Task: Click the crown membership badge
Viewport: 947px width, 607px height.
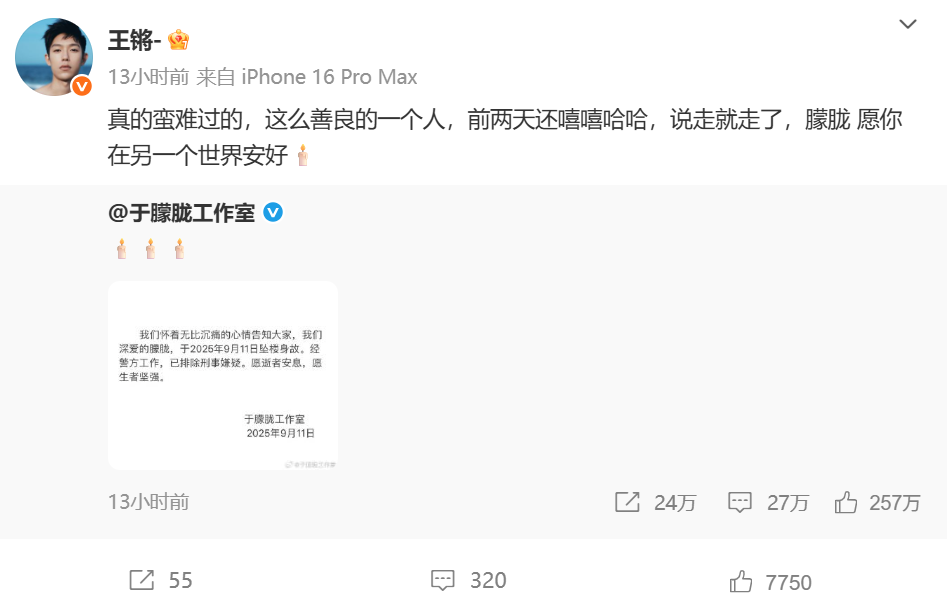Action: pos(178,40)
